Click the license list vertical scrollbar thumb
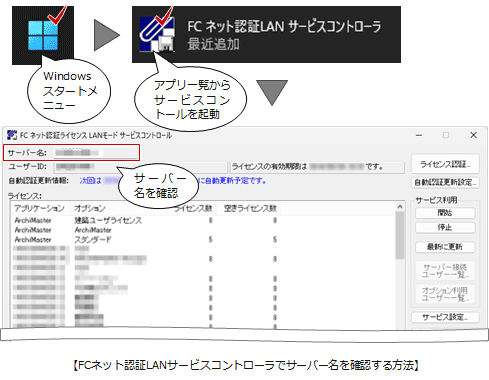 (400, 235)
